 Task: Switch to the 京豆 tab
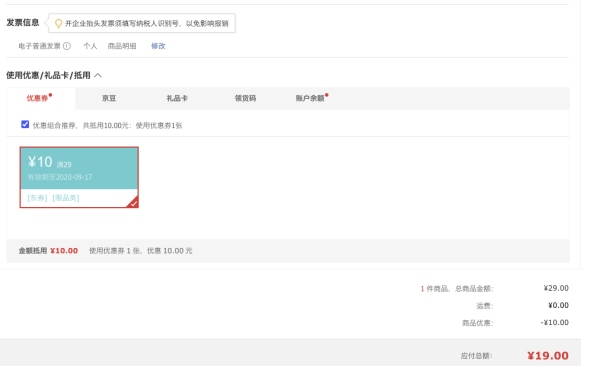click(109, 98)
